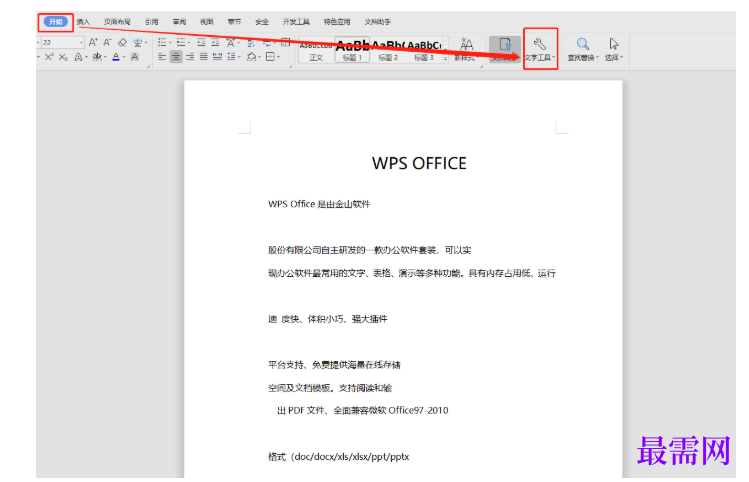Apply borders with the border grid icon
Image resolution: width=749 pixels, height=482 pixels.
pos(270,57)
